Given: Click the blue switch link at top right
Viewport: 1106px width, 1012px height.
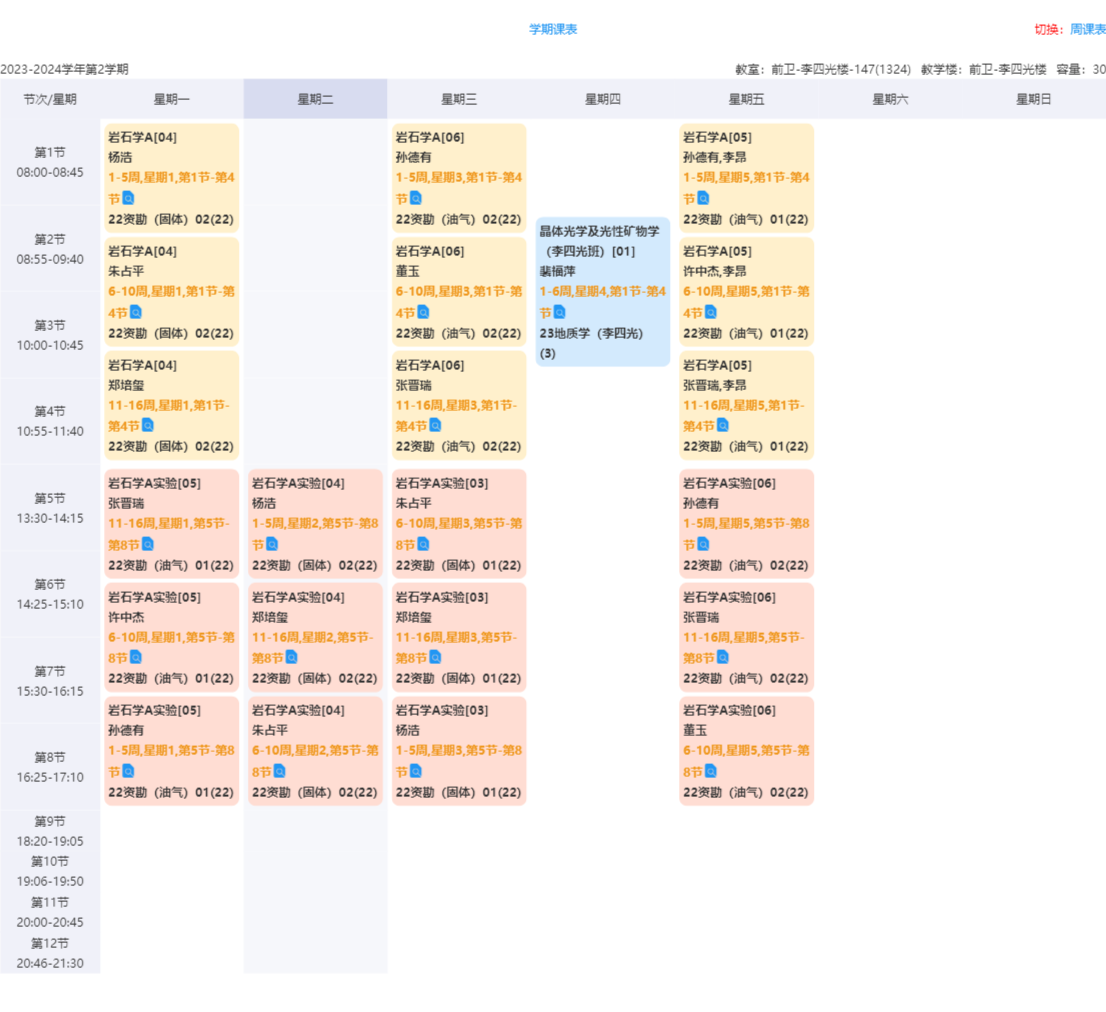Looking at the screenshot, I should [x=1086, y=29].
